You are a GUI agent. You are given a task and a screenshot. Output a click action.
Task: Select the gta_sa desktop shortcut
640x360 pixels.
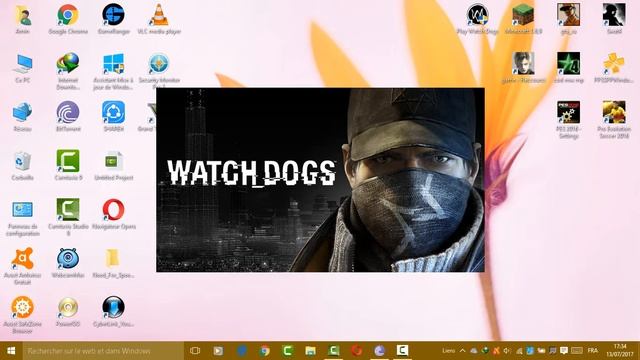[569, 19]
